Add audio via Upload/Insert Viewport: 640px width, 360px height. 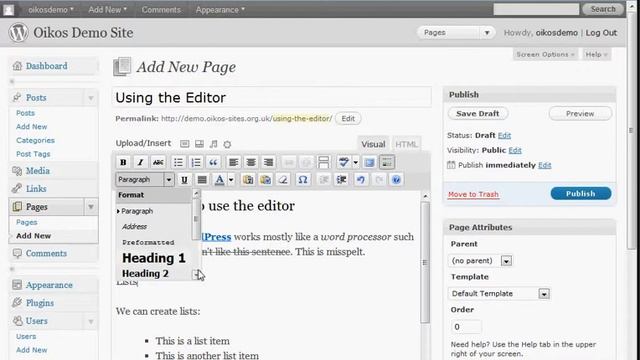pyautogui.click(x=213, y=144)
